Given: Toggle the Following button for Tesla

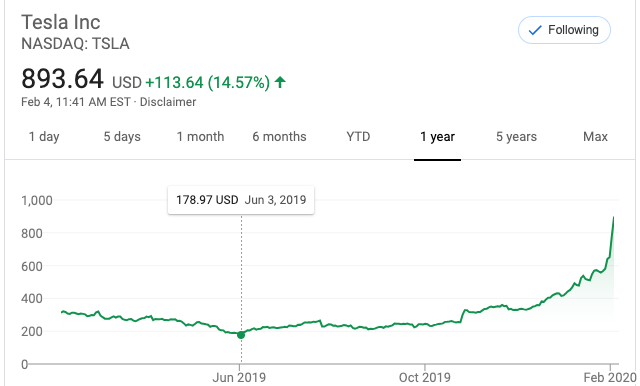Looking at the screenshot, I should click(564, 30).
